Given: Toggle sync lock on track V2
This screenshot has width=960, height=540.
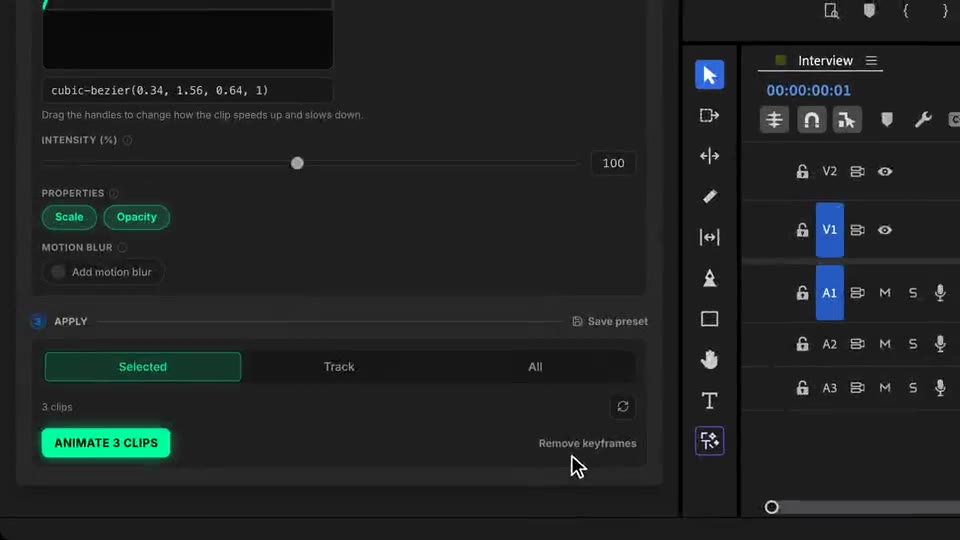Looking at the screenshot, I should (857, 171).
